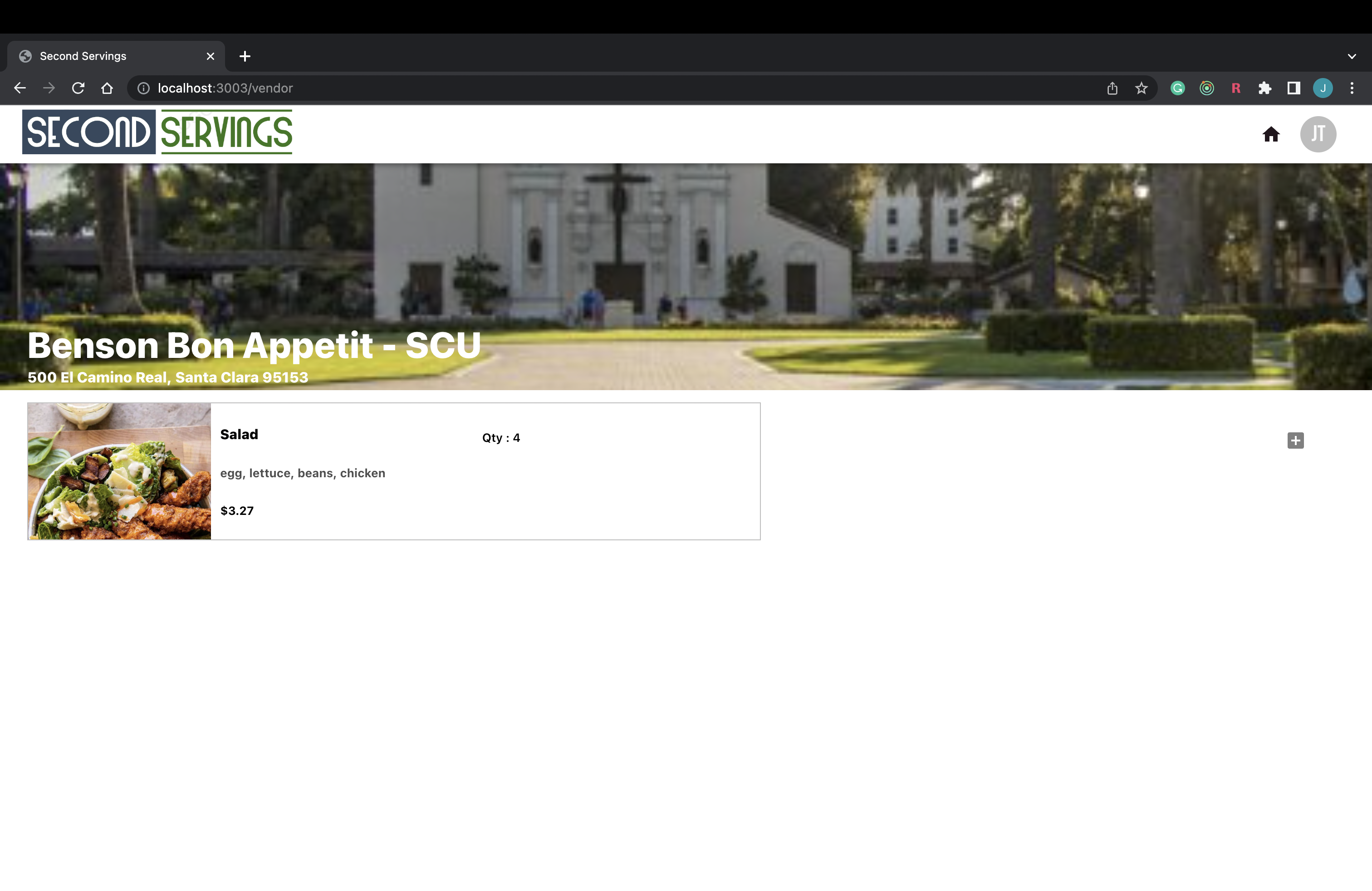Open Extensions puzzle icon
Screen dimensions: 1372x891
tap(1265, 88)
